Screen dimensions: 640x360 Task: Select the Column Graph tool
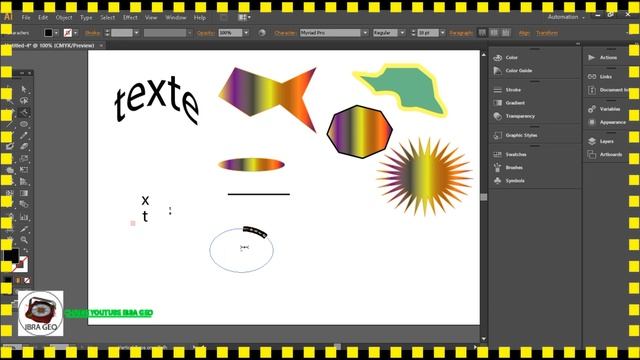click(24, 217)
